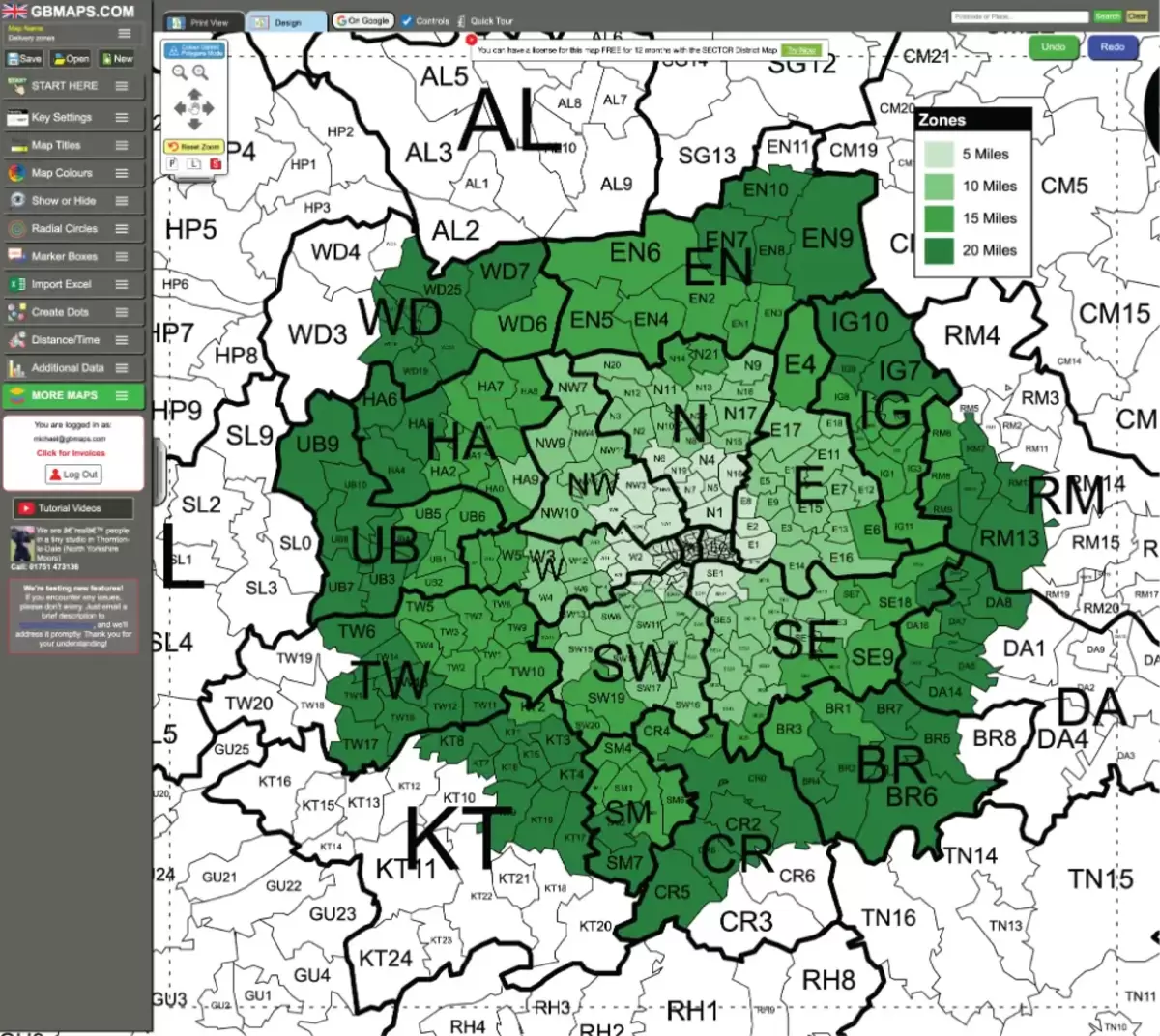The width and height of the screenshot is (1160, 1036).
Task: Pan the map right with arrow
Action: click(209, 108)
